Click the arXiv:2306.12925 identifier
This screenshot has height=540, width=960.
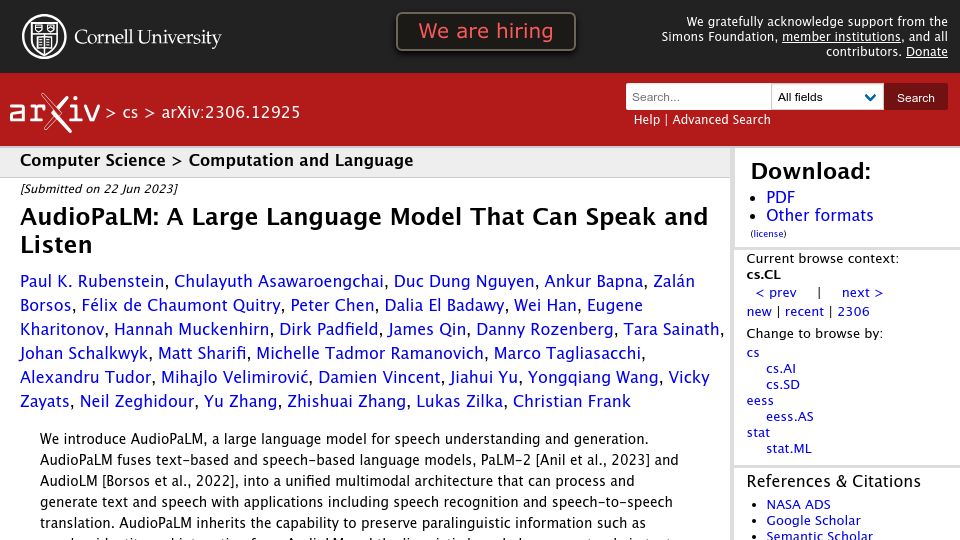click(x=231, y=113)
